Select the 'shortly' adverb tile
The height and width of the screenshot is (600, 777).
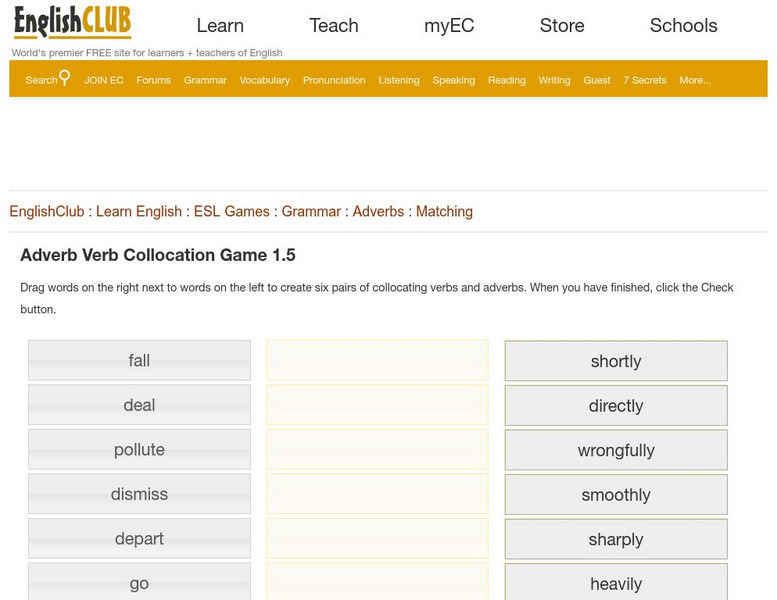point(616,361)
